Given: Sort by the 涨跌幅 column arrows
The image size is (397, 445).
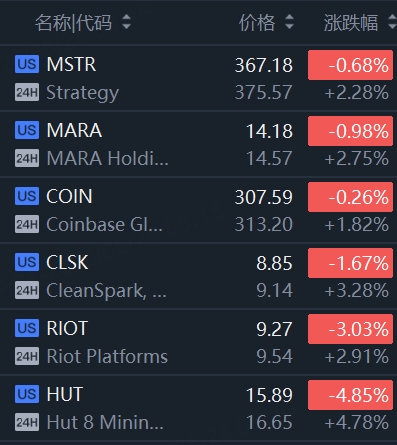Looking at the screenshot, I should [393, 22].
